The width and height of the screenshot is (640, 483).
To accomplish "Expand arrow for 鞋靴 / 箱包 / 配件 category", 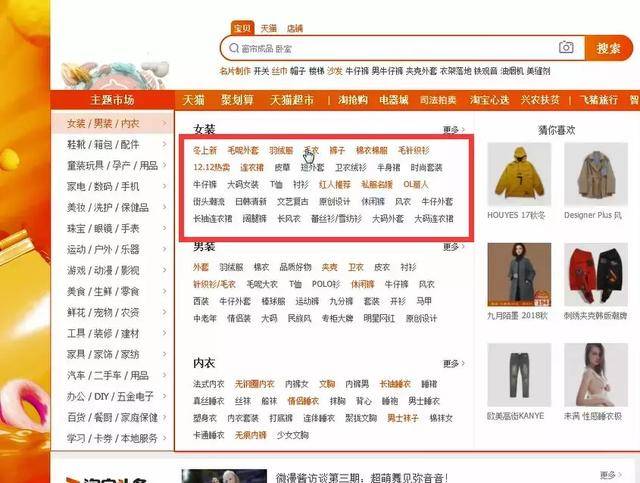I will click(164, 145).
